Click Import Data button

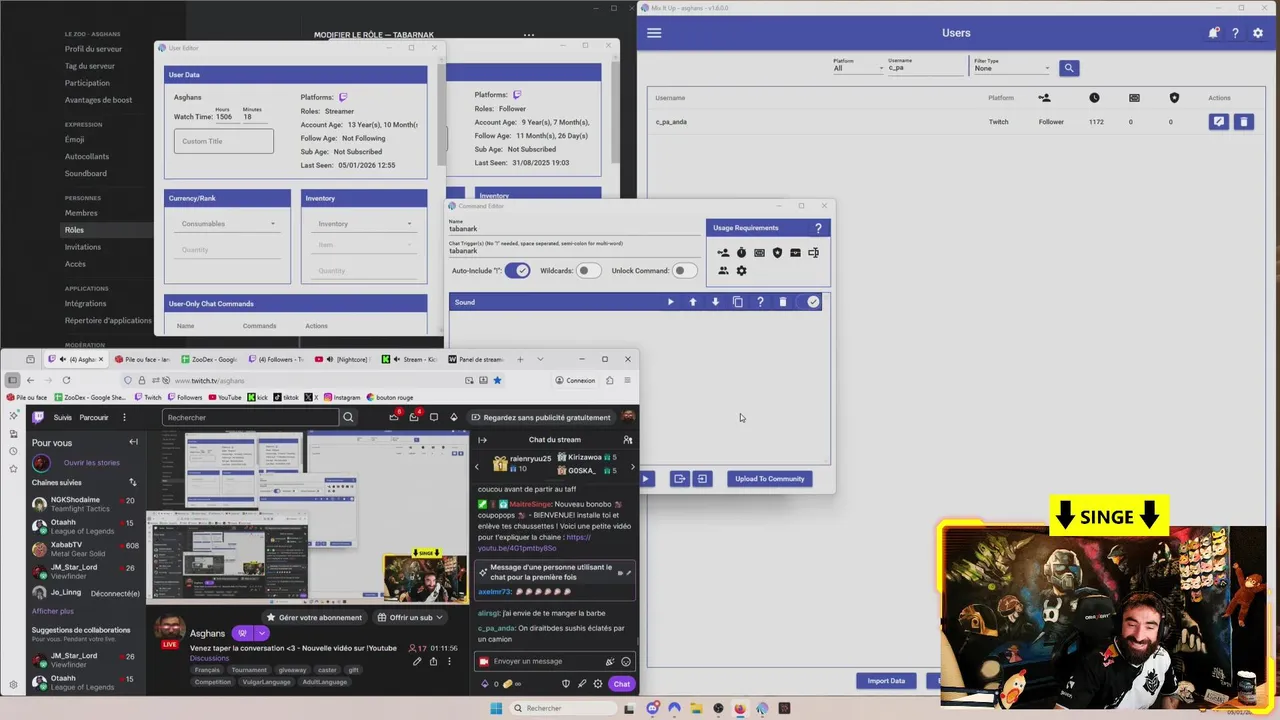(x=886, y=681)
